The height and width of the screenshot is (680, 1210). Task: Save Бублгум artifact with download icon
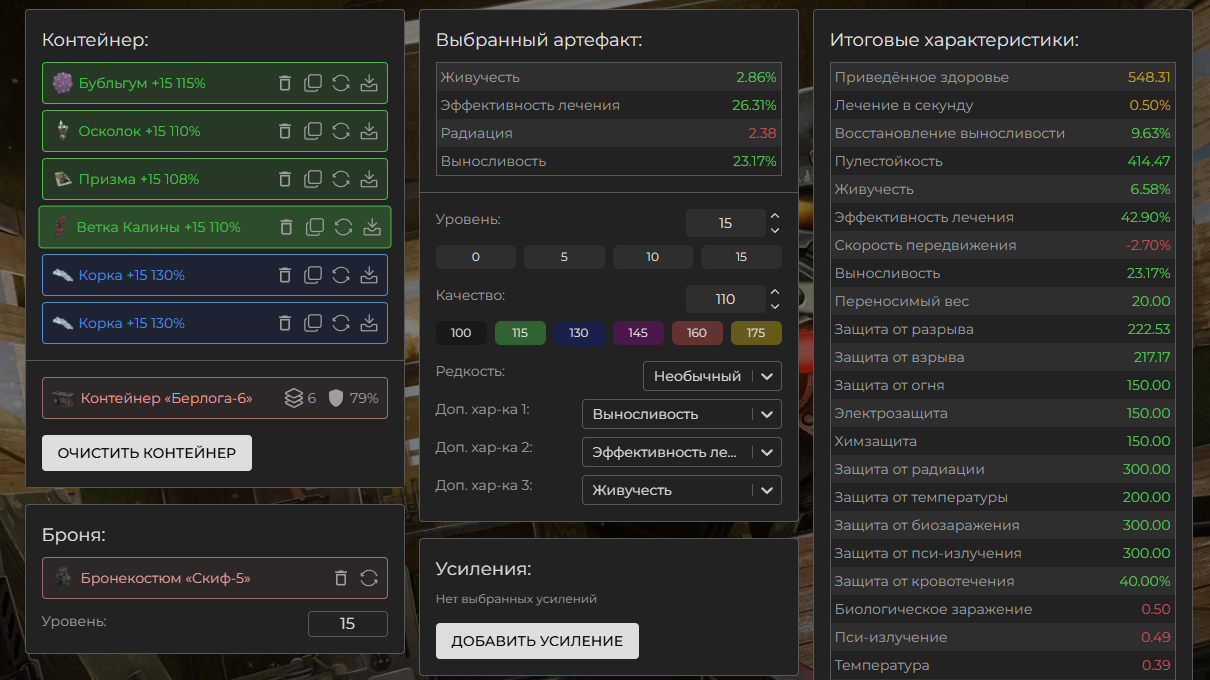(369, 83)
